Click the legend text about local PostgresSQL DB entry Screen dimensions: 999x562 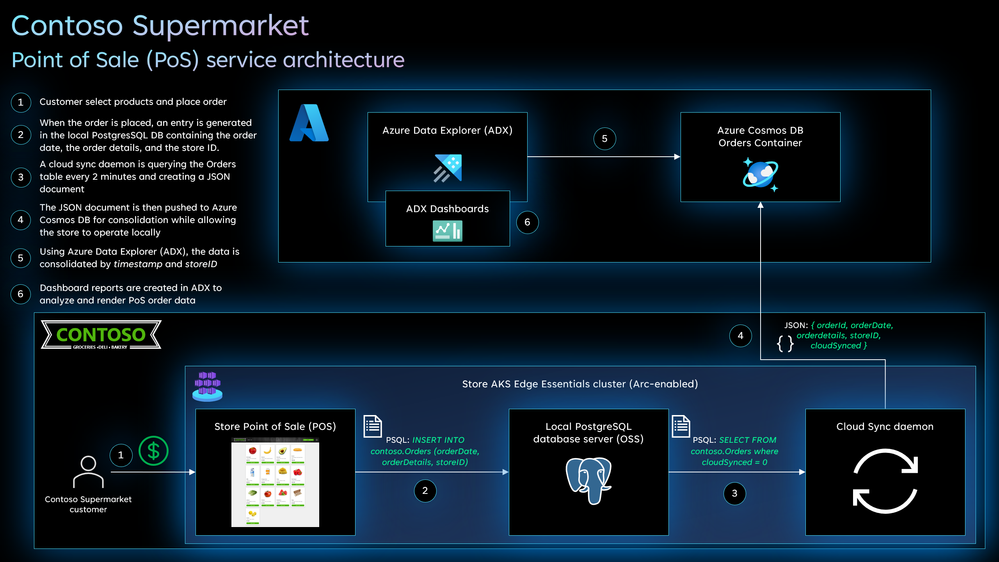tap(148, 135)
